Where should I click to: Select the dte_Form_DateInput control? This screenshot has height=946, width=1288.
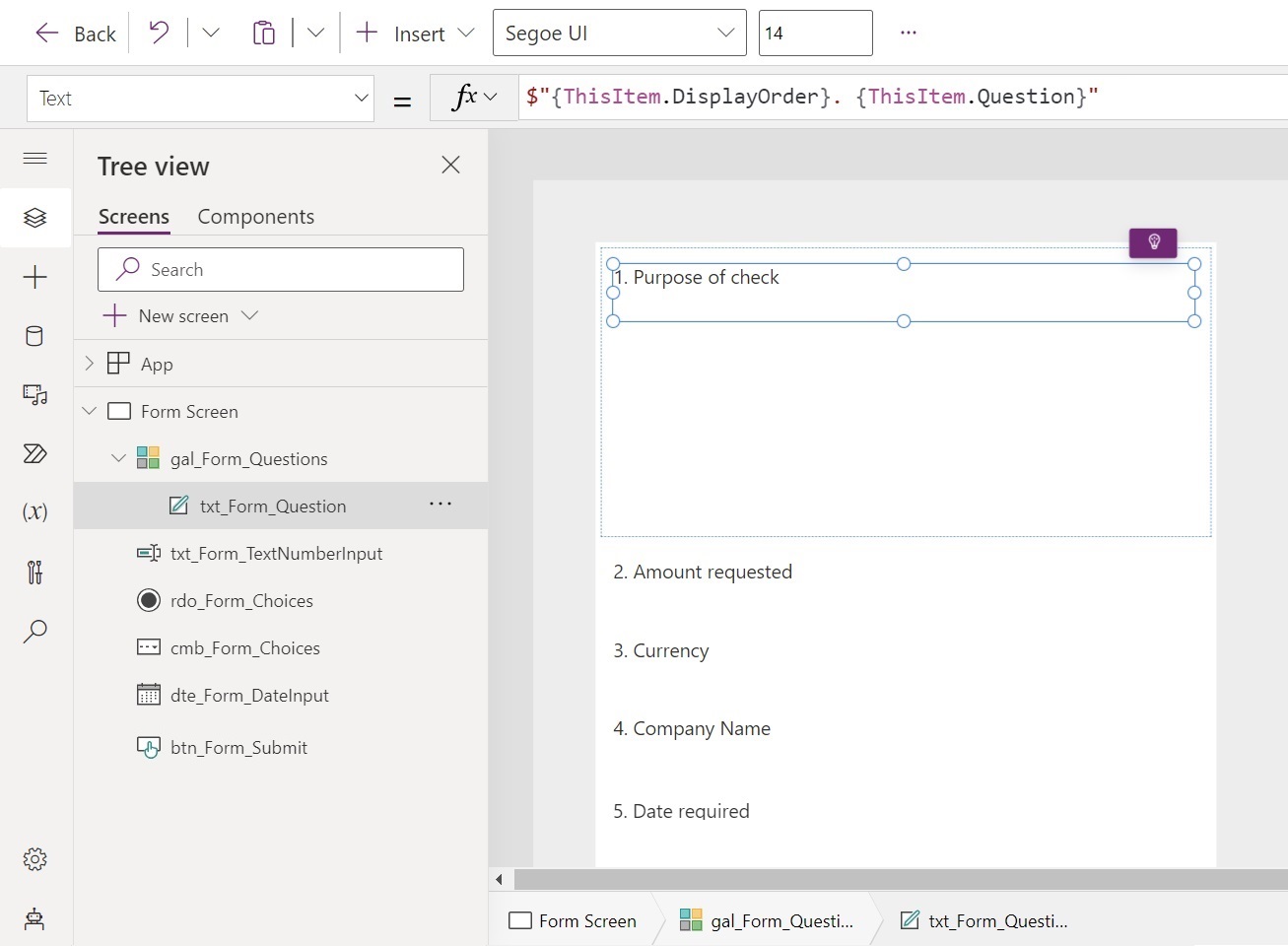point(250,695)
